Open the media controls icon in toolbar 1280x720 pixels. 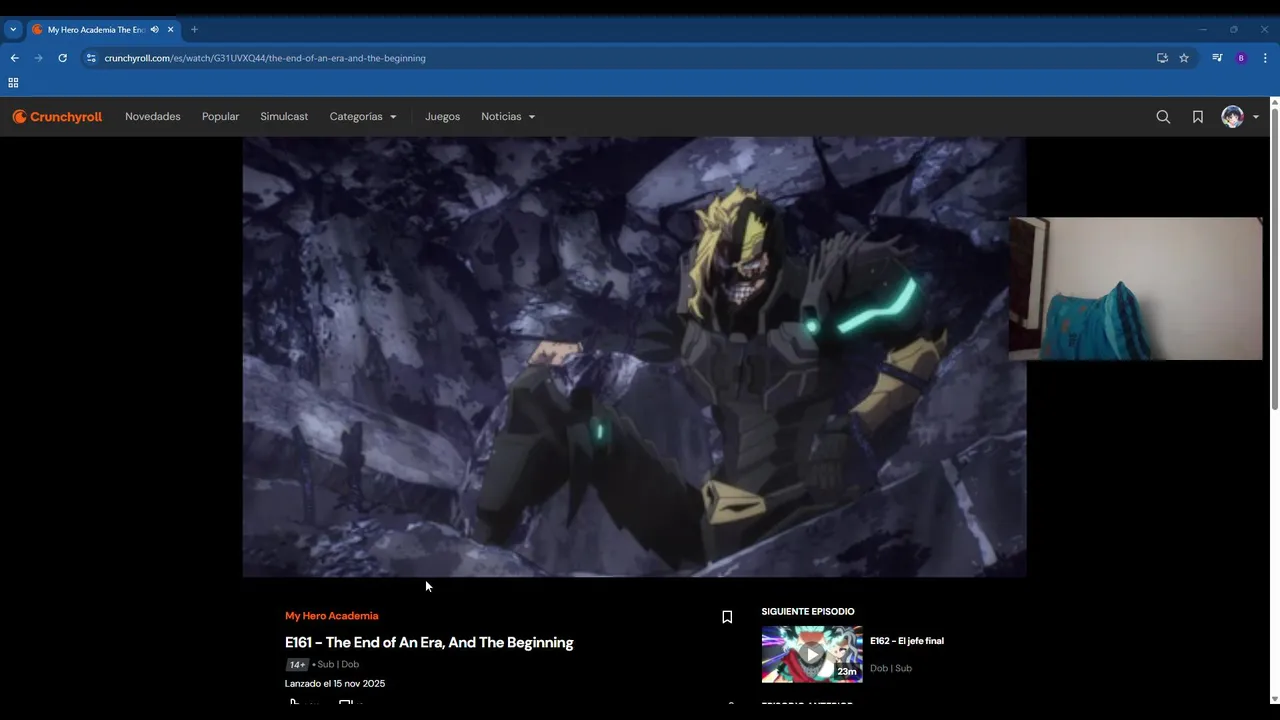[1217, 58]
